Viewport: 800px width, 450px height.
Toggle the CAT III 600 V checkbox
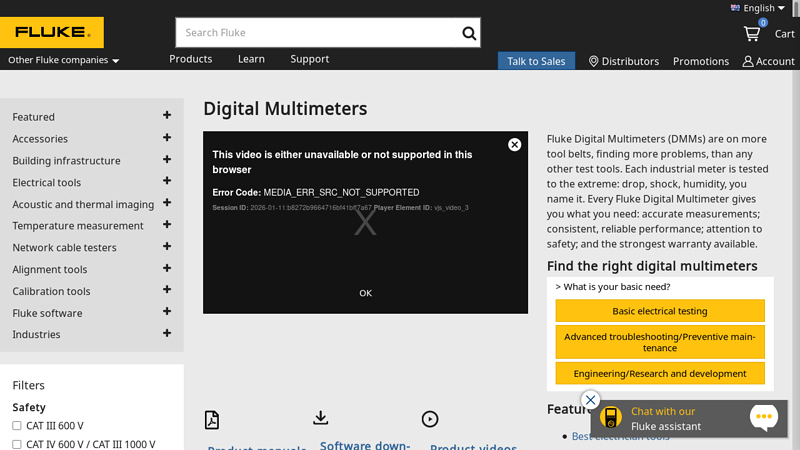[17, 426]
